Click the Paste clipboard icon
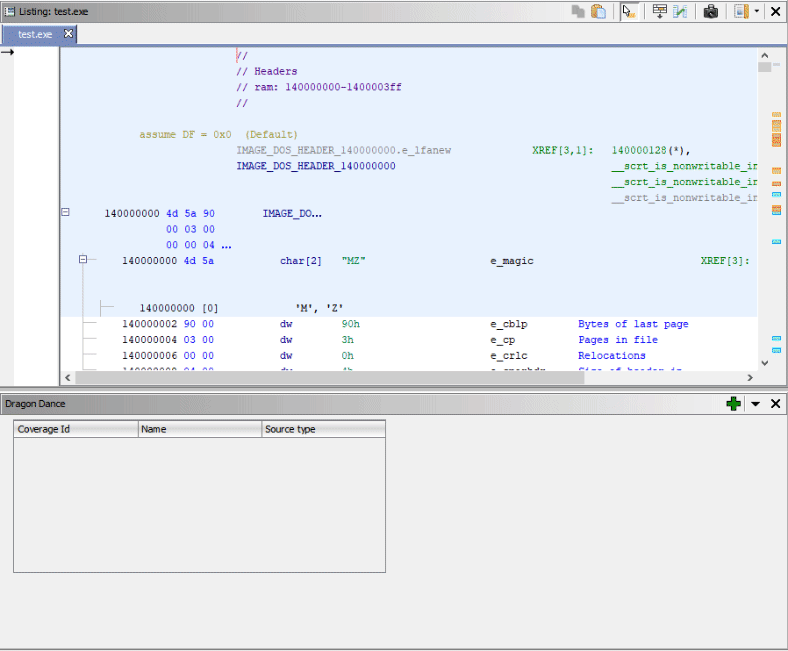 598,11
